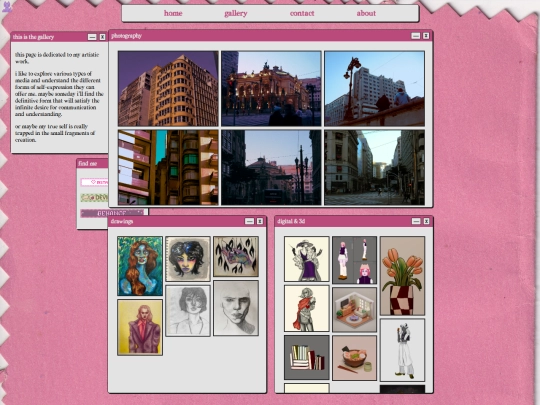Minimize the drawings window

click(x=249, y=221)
